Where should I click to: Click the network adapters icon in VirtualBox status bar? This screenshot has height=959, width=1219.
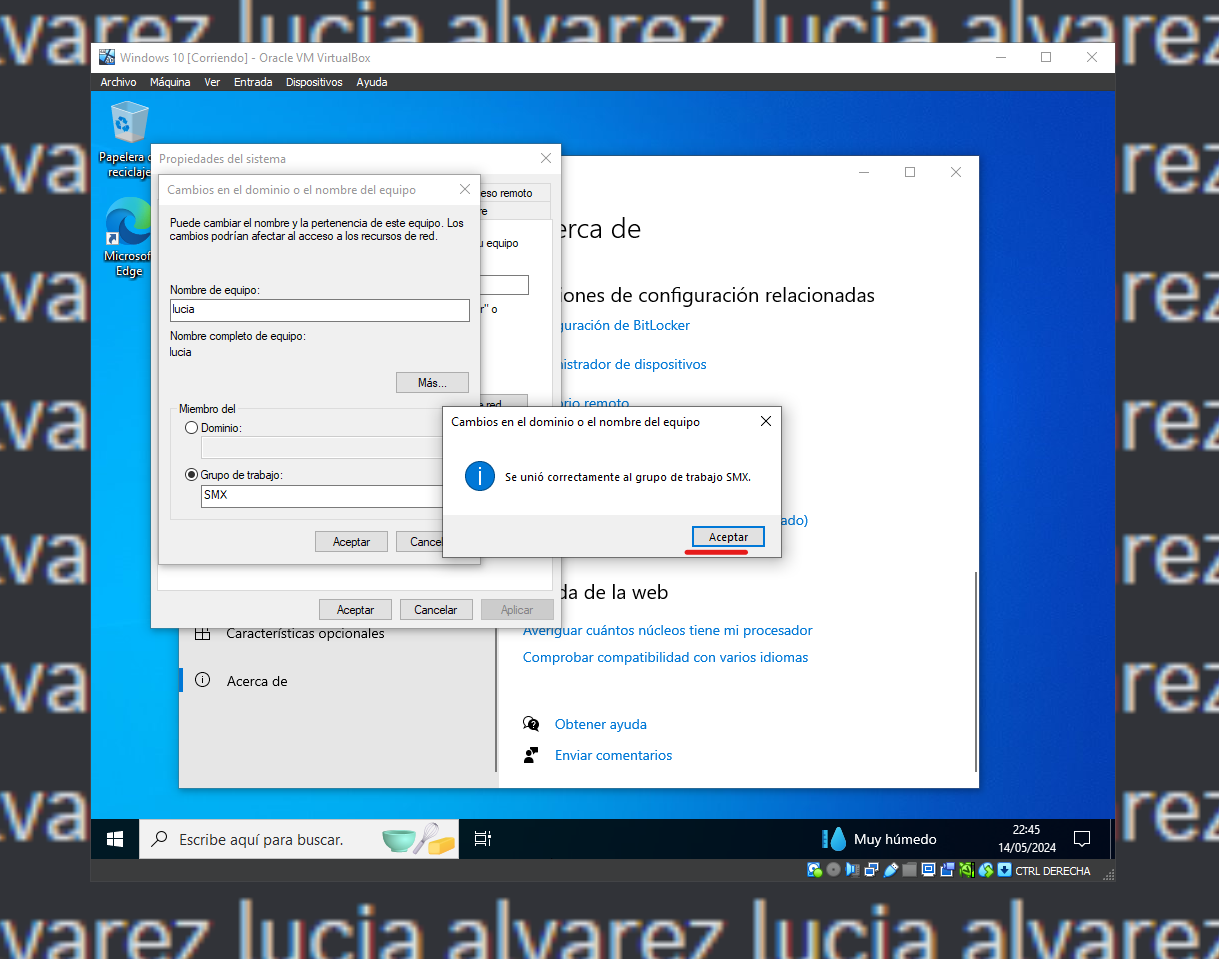click(872, 870)
